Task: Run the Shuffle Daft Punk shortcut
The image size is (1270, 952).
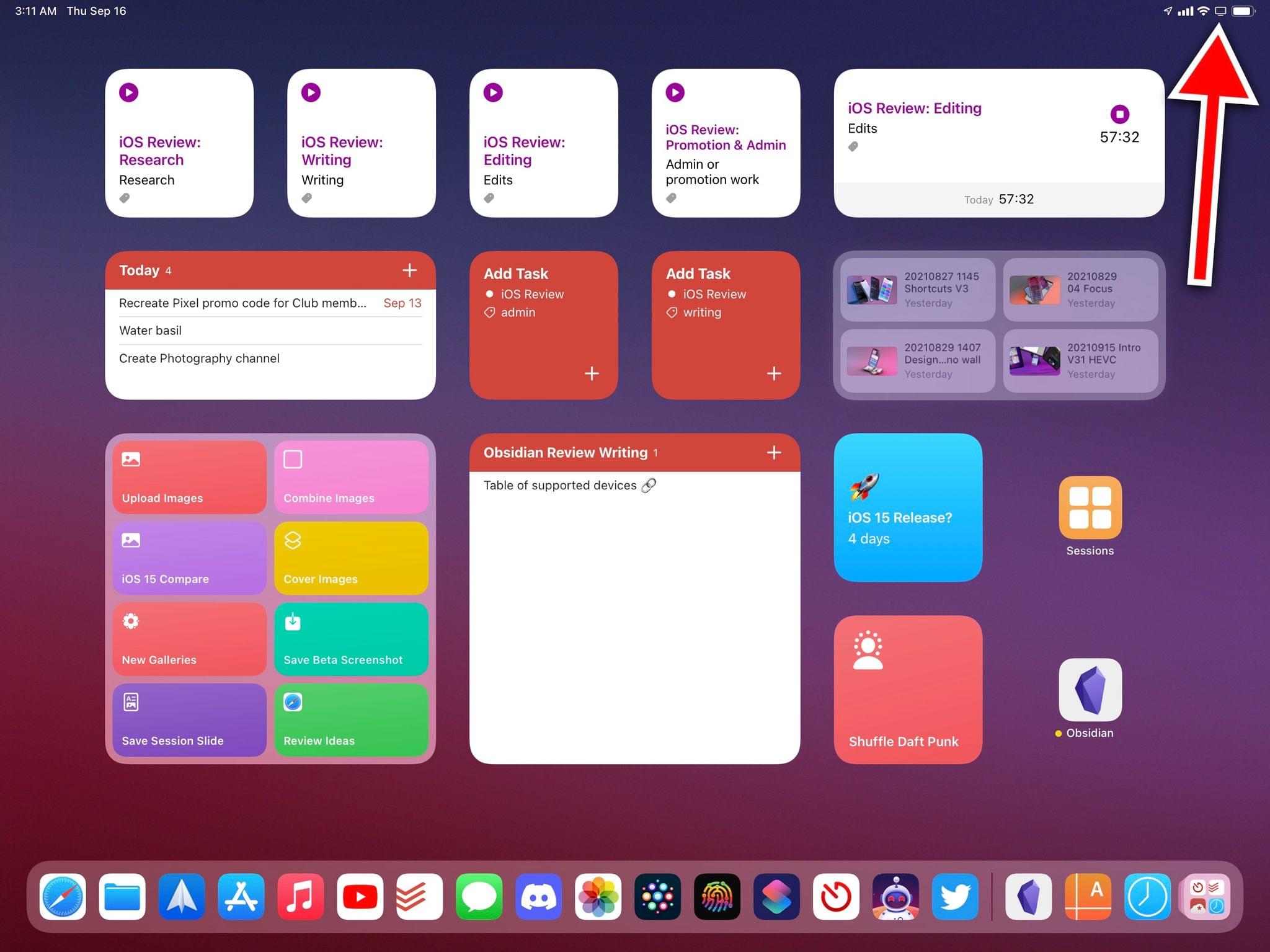Action: coord(908,690)
